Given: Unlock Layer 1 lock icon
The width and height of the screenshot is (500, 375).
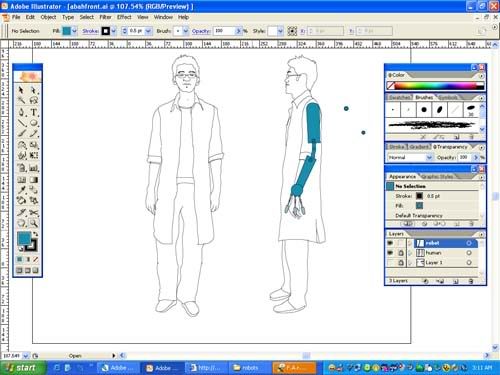Looking at the screenshot, I should tap(401, 263).
